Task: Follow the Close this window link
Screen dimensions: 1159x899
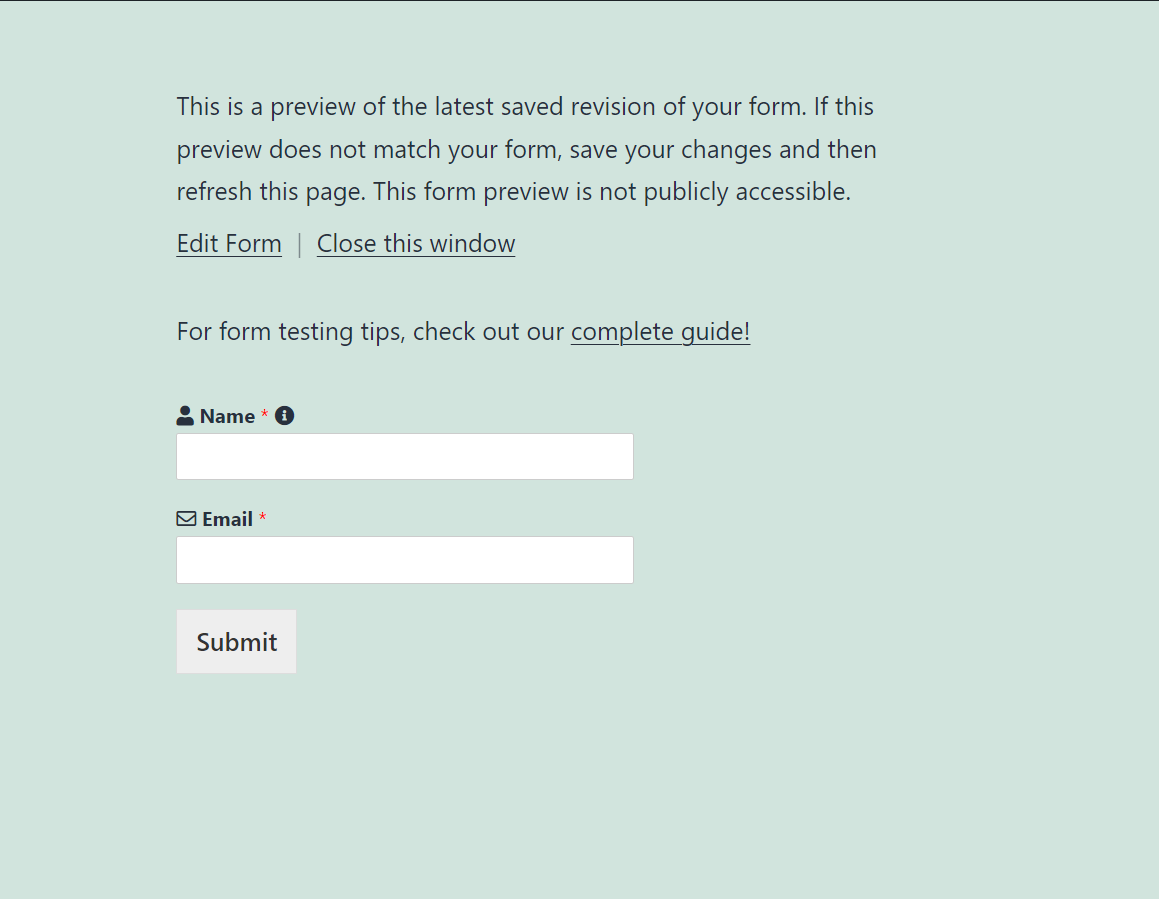Action: click(x=416, y=243)
